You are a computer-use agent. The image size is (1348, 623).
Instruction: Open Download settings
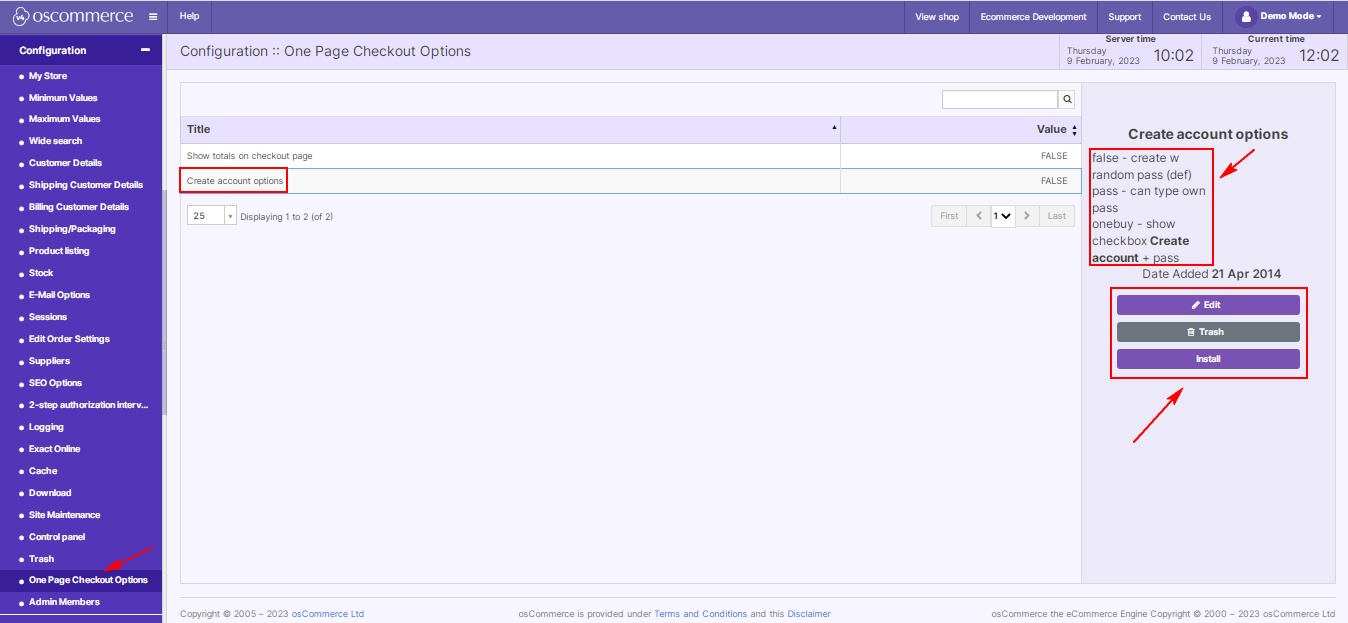click(50, 493)
